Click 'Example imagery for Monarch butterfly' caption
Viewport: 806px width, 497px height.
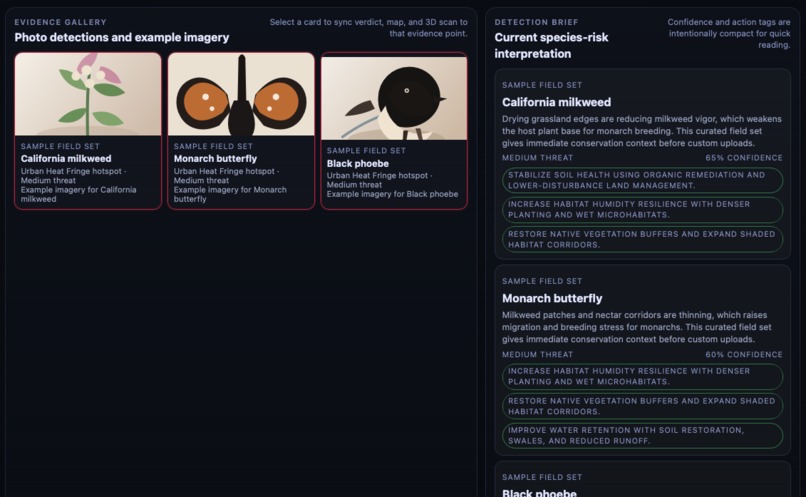click(x=230, y=194)
